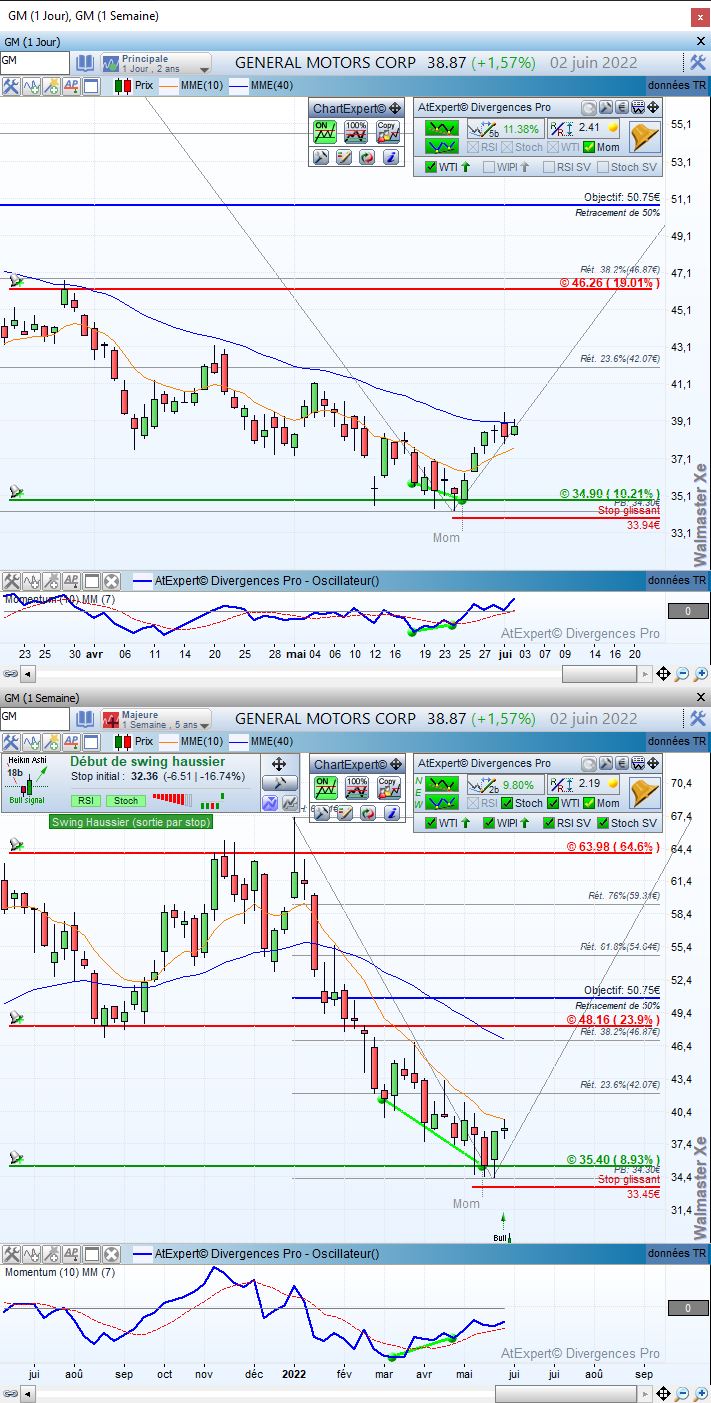Viewport: 711px width, 1403px height.
Task: Move the daily chart horizontal scrollbar thumb
Action: (x=599, y=675)
